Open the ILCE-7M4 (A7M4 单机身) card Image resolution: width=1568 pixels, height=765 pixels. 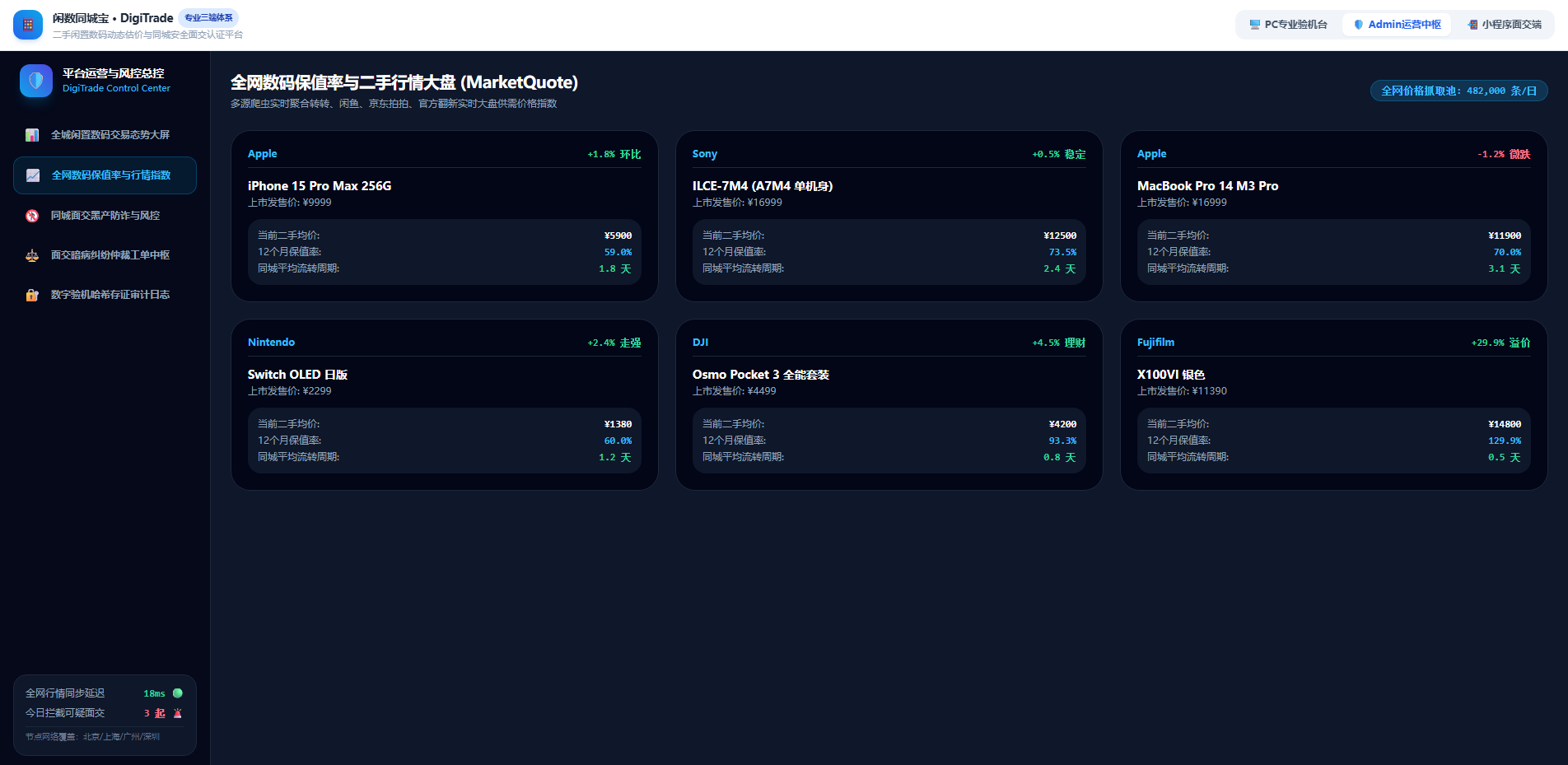pos(889,216)
